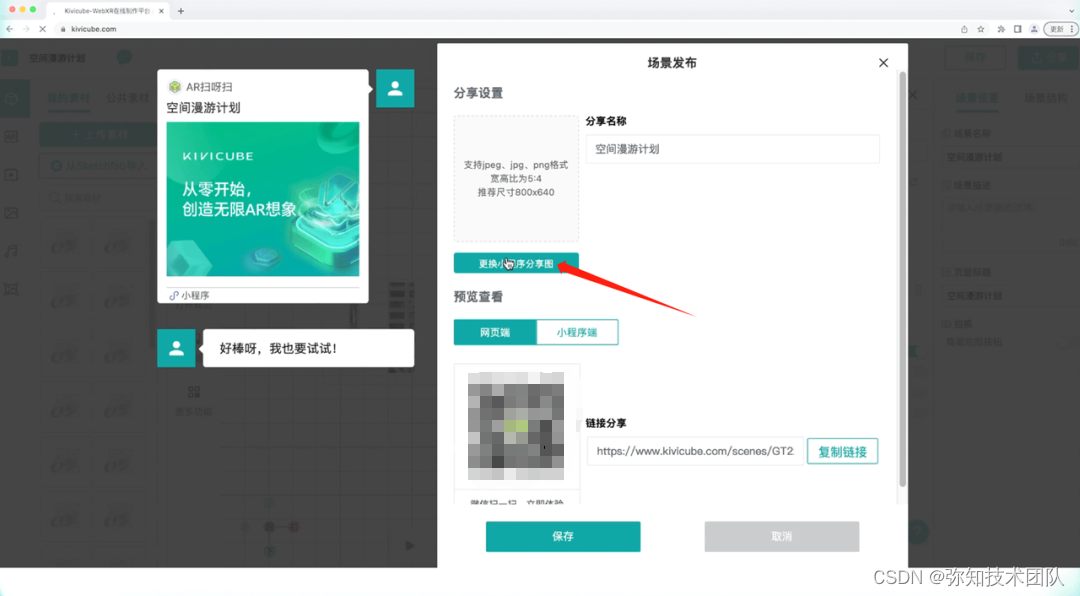Image resolution: width=1080 pixels, height=596 pixels.
Task: Open the image materials panel in sidebar
Action: pos(13,213)
